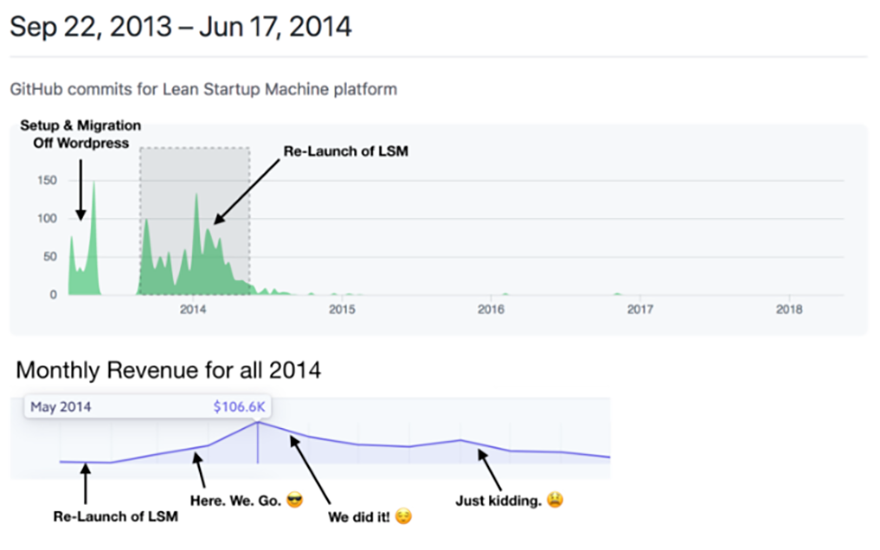Click the revenue peak point at May 2014
The width and height of the screenshot is (880, 550).
pyautogui.click(x=258, y=422)
